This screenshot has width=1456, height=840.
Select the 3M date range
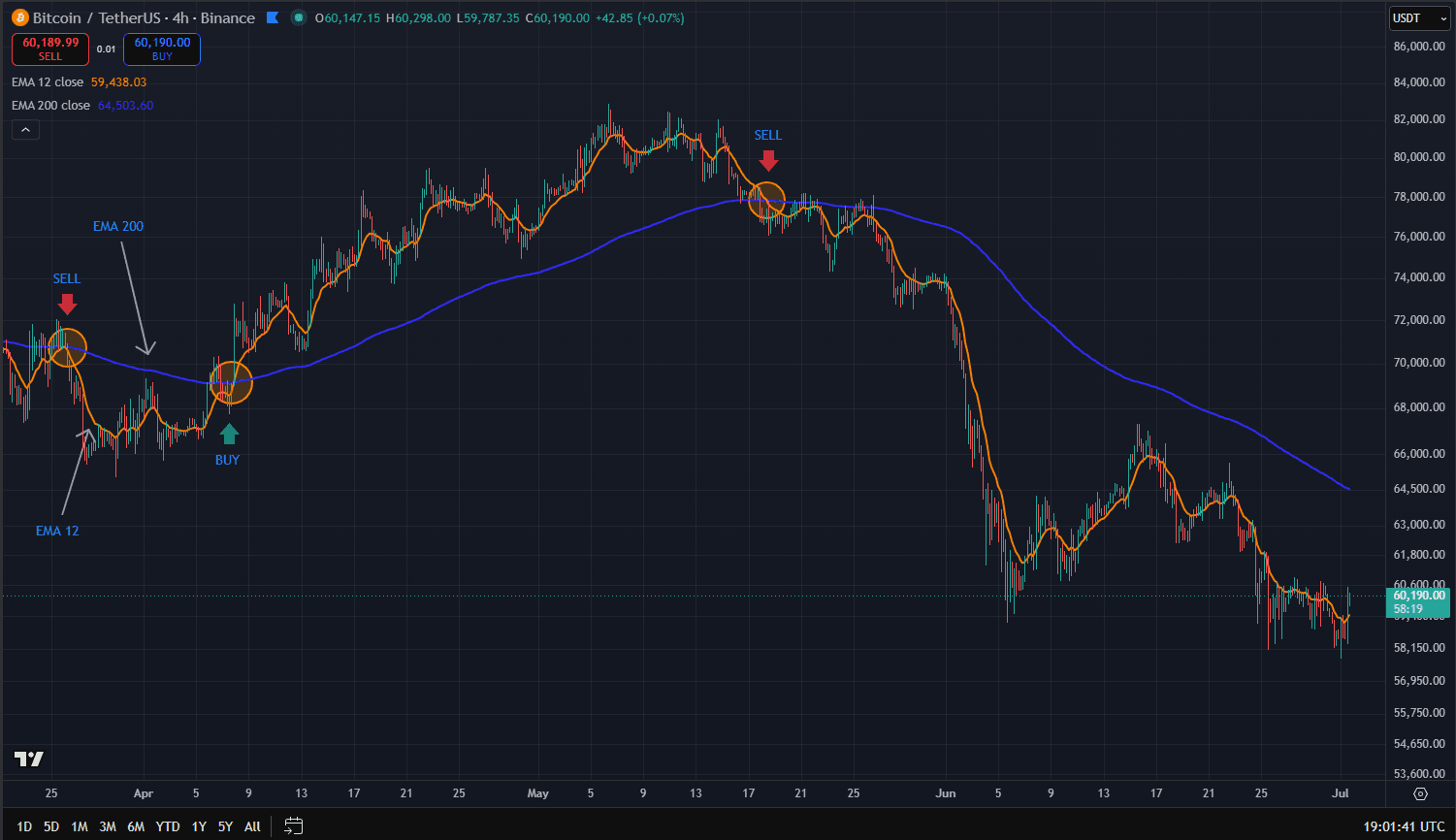[x=108, y=826]
